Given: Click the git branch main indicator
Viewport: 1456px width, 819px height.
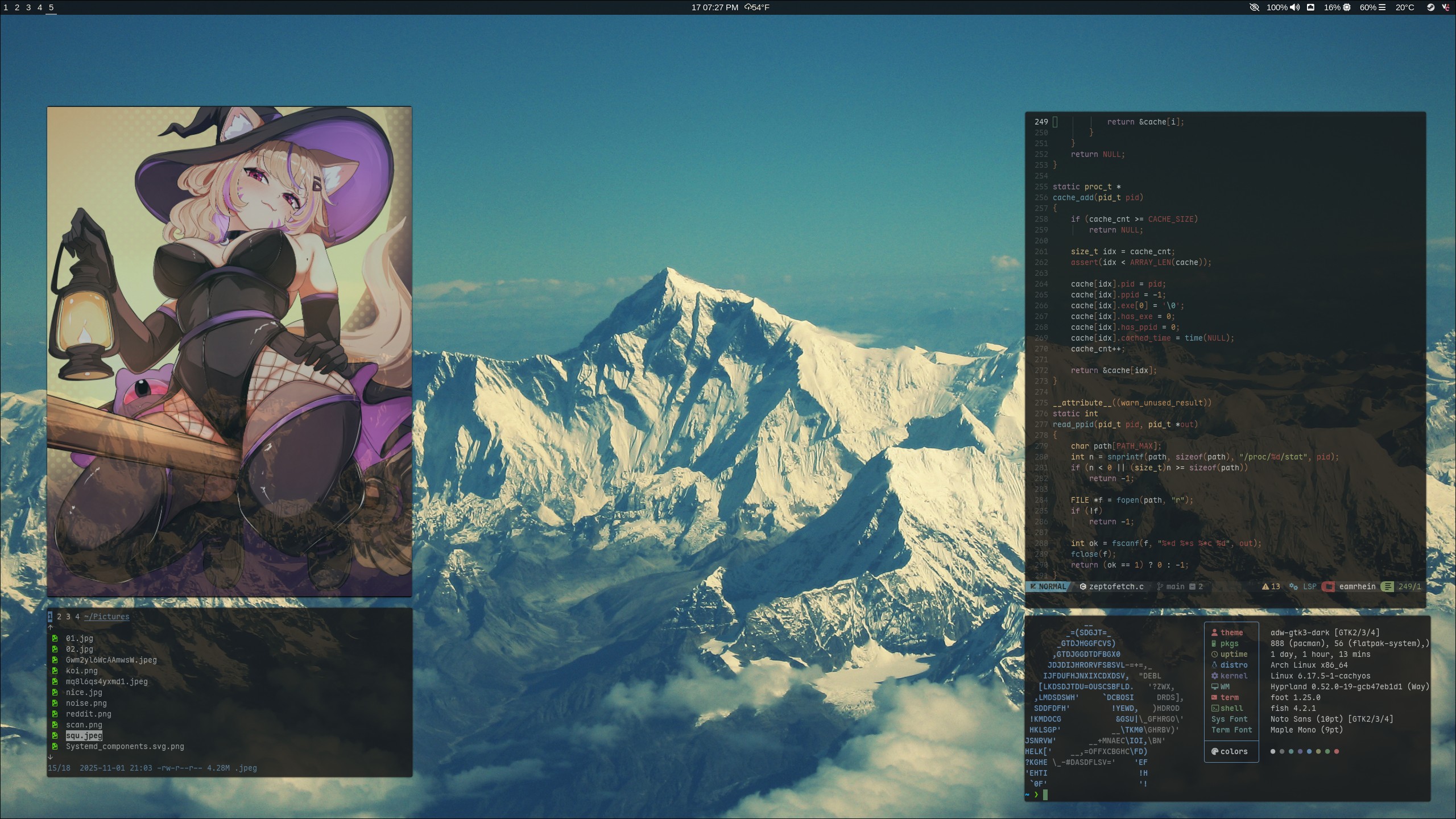Looking at the screenshot, I should tap(1170, 586).
